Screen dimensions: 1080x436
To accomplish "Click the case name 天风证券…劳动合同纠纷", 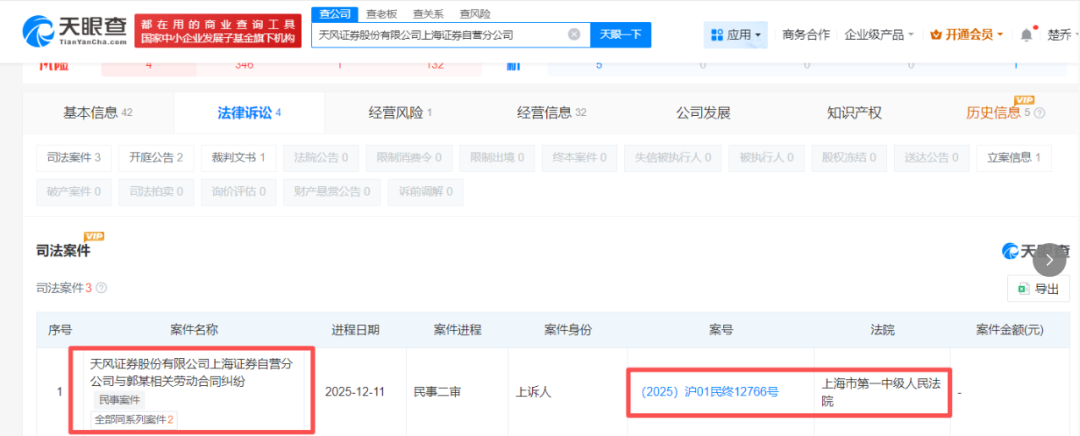I will pyautogui.click(x=192, y=372).
